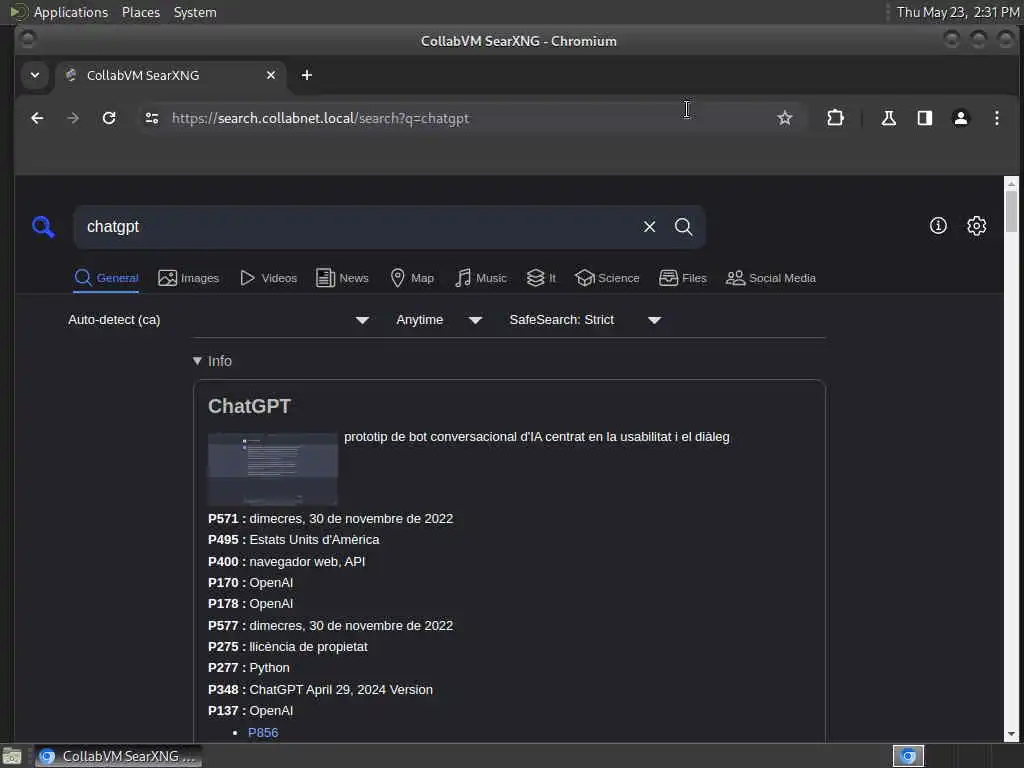Open SearXNG preferences gear
Screen dimensions: 1024x768
pos(976,226)
